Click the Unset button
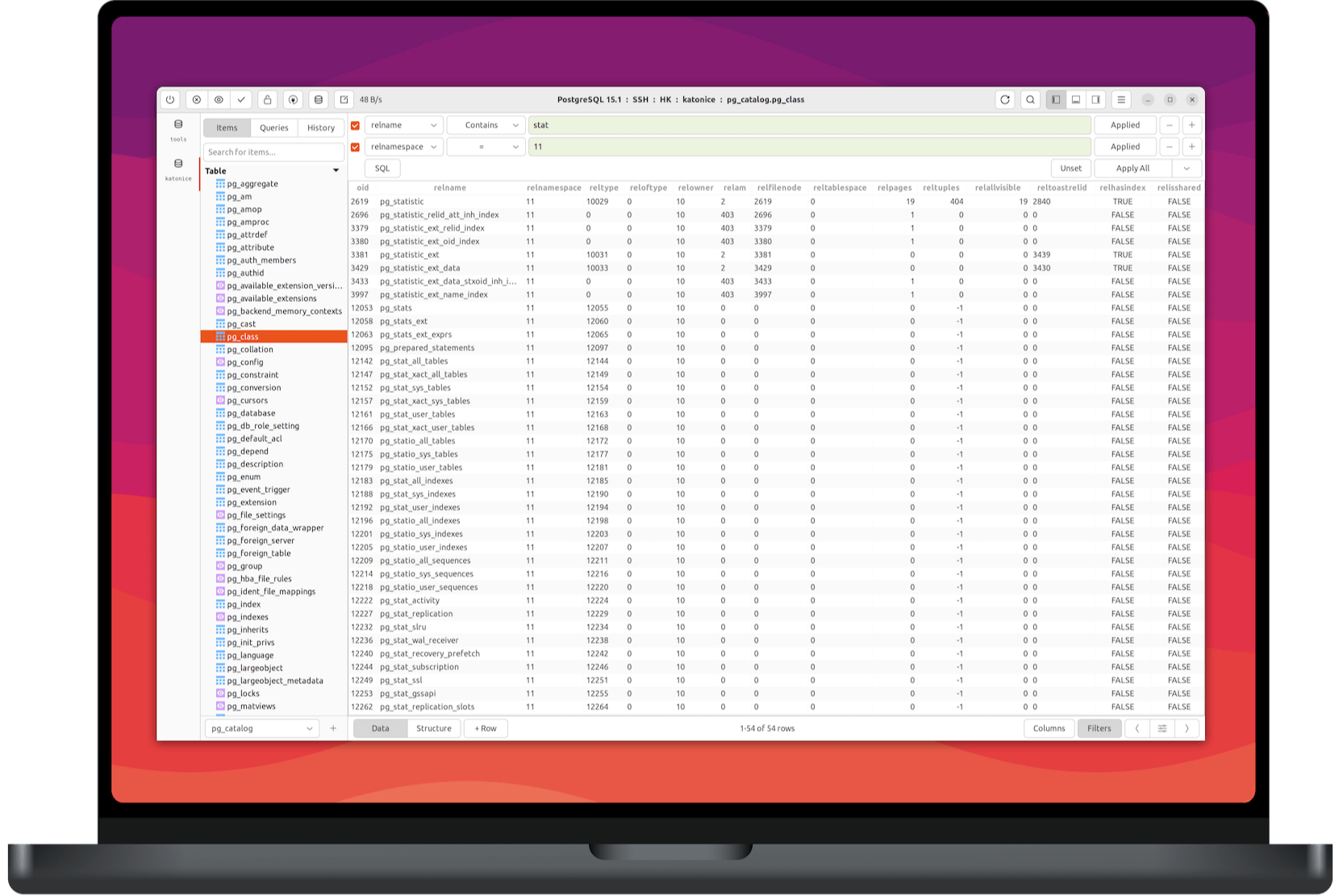 [x=1071, y=168]
